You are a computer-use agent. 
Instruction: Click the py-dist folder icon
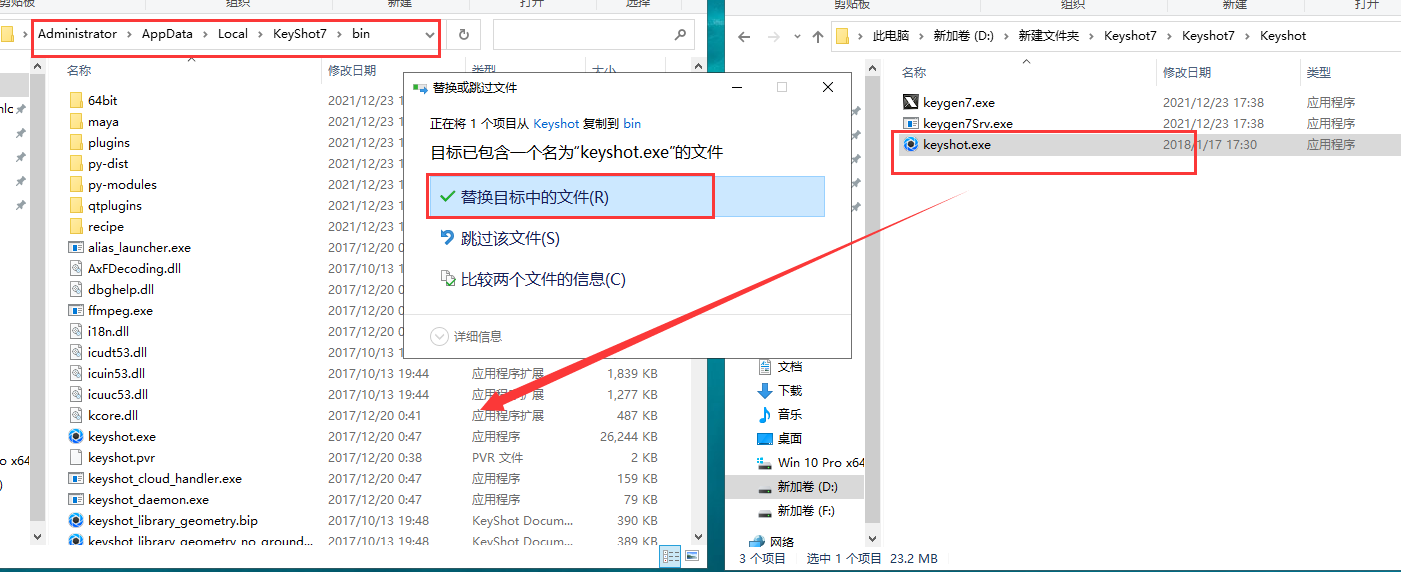(76, 163)
